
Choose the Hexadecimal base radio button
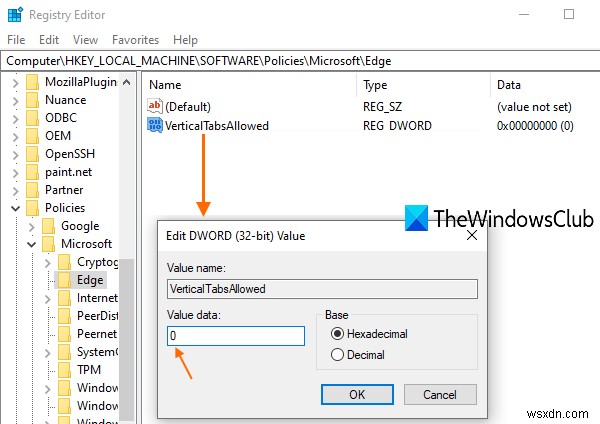(337, 334)
